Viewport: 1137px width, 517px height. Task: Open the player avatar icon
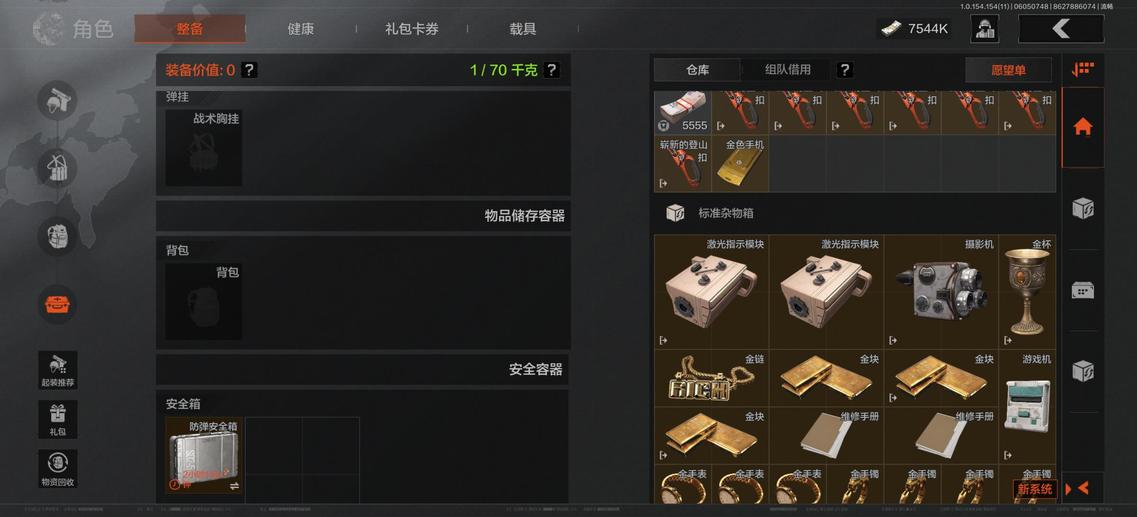pos(985,29)
